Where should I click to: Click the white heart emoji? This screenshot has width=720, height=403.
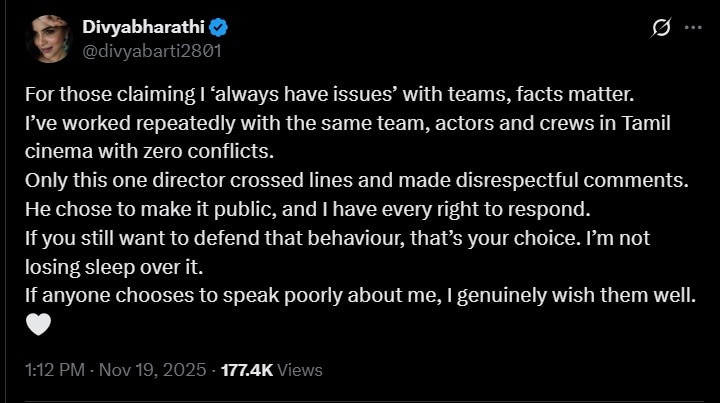[x=38, y=325]
